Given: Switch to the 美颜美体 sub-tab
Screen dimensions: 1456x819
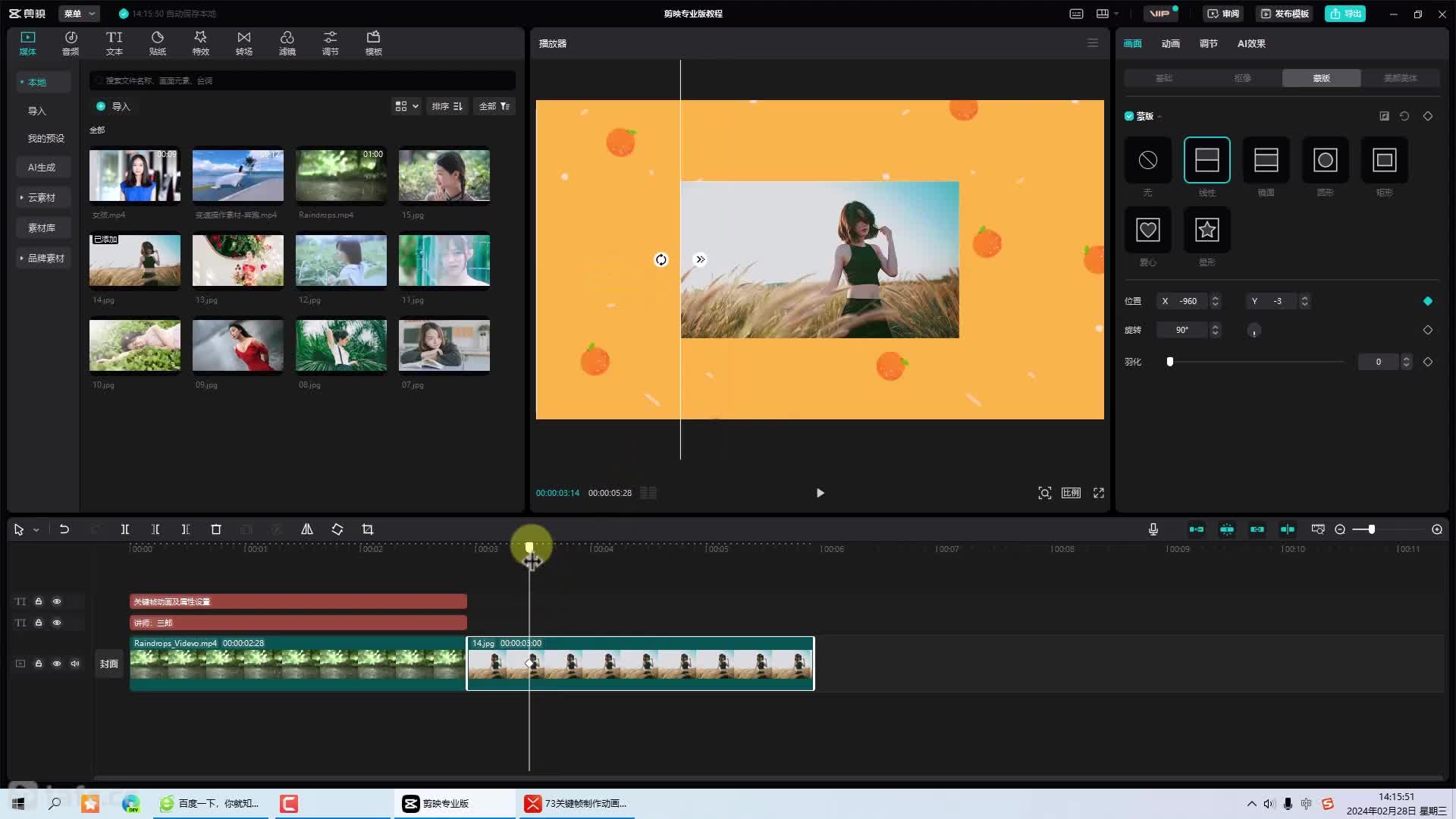Looking at the screenshot, I should pos(1400,78).
